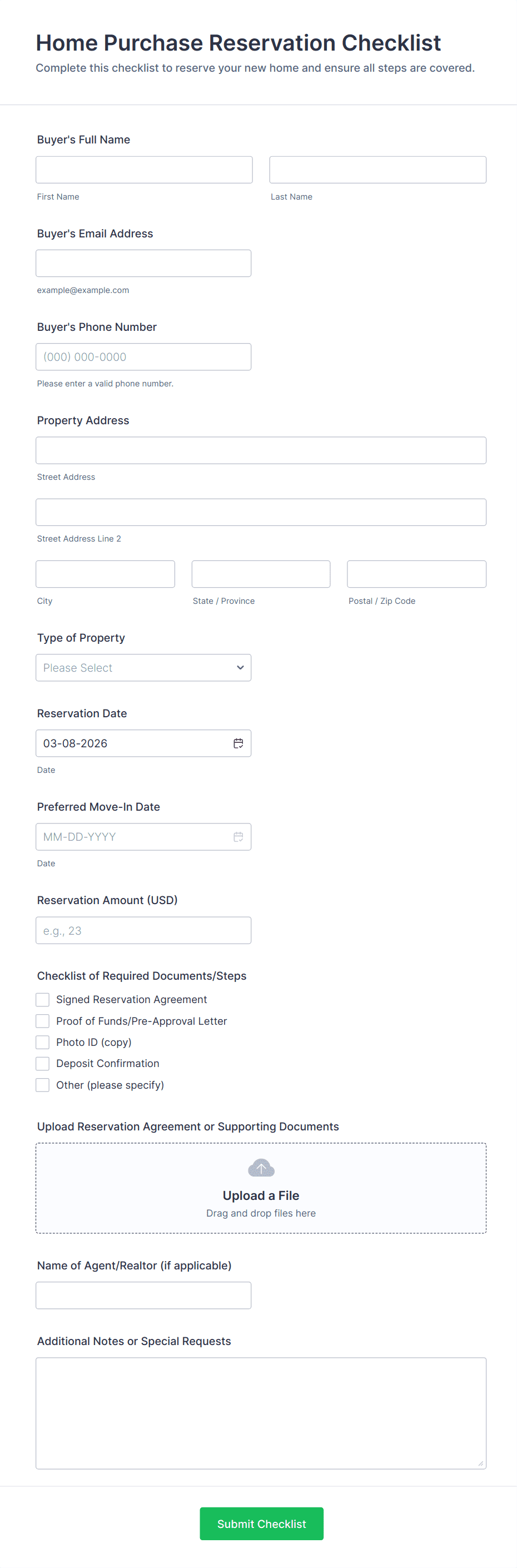Check Signed Reservation Agreement box
Screen dimensions: 517x1568
coord(43,1000)
